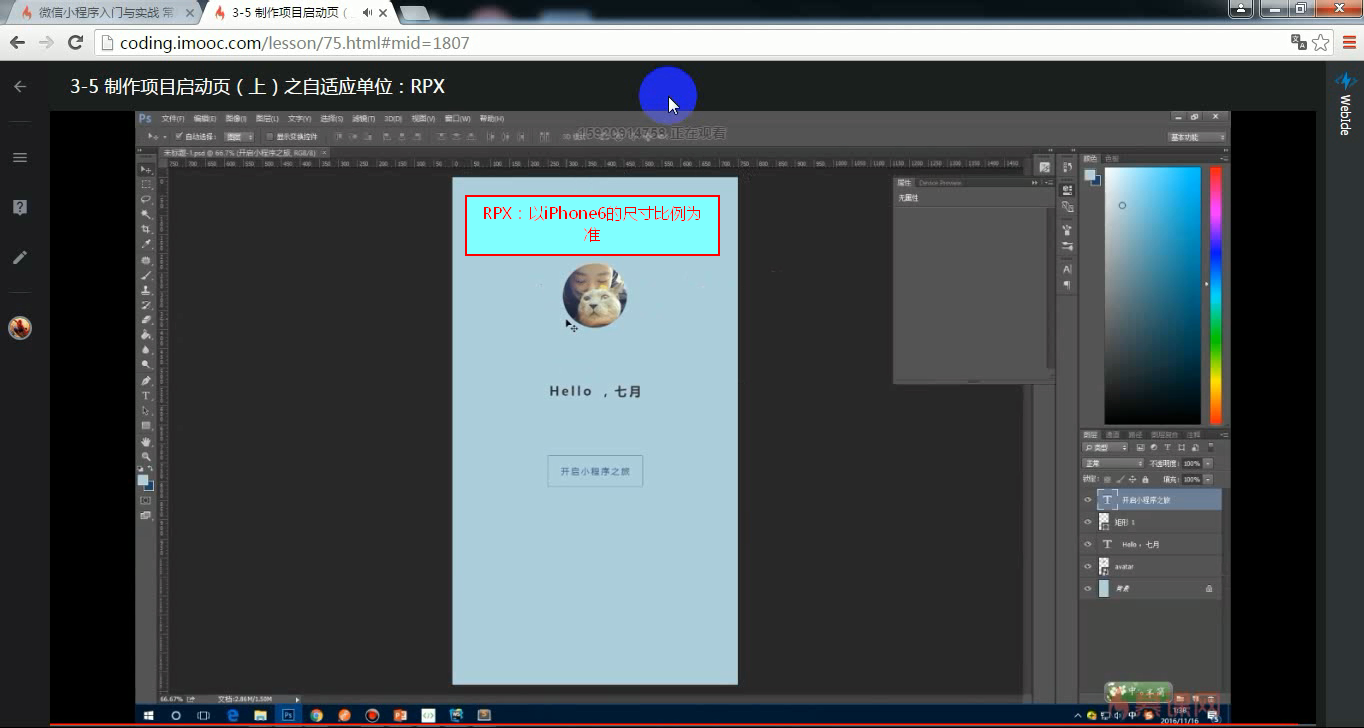This screenshot has height=728, width=1364.
Task: Hide the avatar layer
Action: pos(1088,566)
